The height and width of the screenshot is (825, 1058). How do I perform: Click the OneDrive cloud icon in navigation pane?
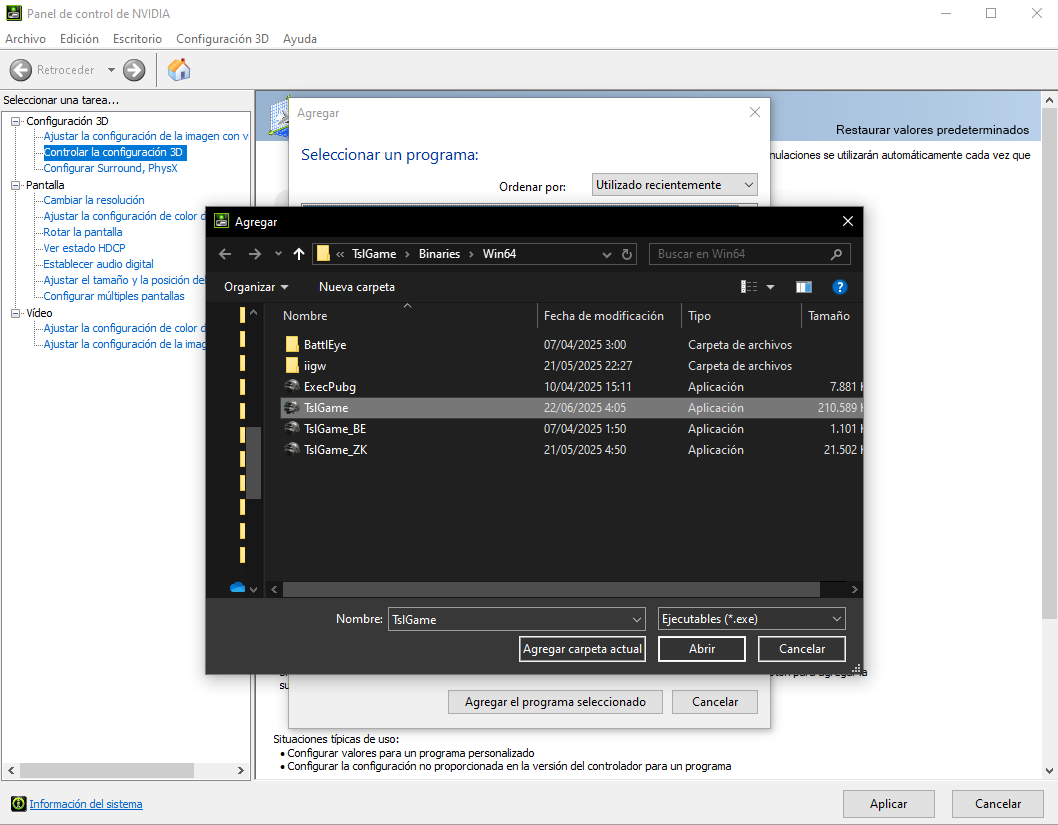(x=238, y=588)
